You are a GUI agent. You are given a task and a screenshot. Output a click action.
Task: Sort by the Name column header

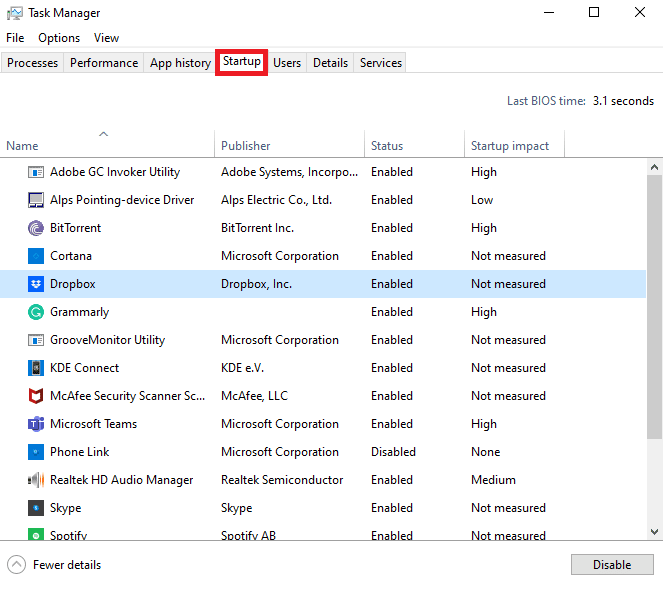tap(107, 144)
